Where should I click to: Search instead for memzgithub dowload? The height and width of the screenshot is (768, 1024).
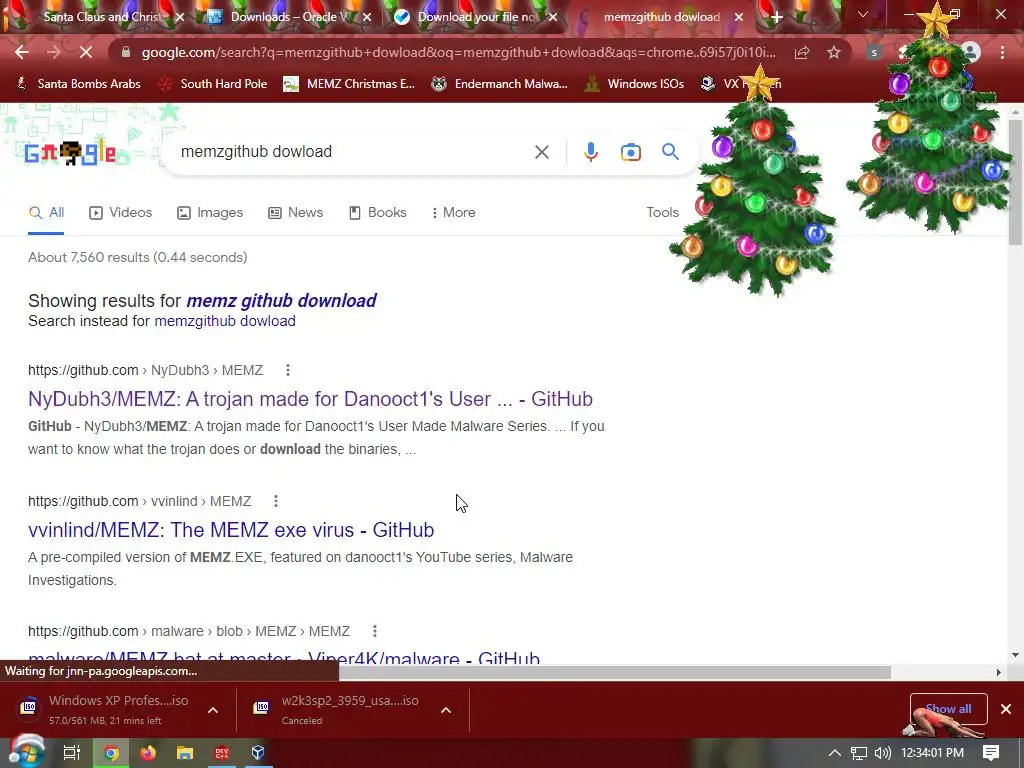click(225, 321)
